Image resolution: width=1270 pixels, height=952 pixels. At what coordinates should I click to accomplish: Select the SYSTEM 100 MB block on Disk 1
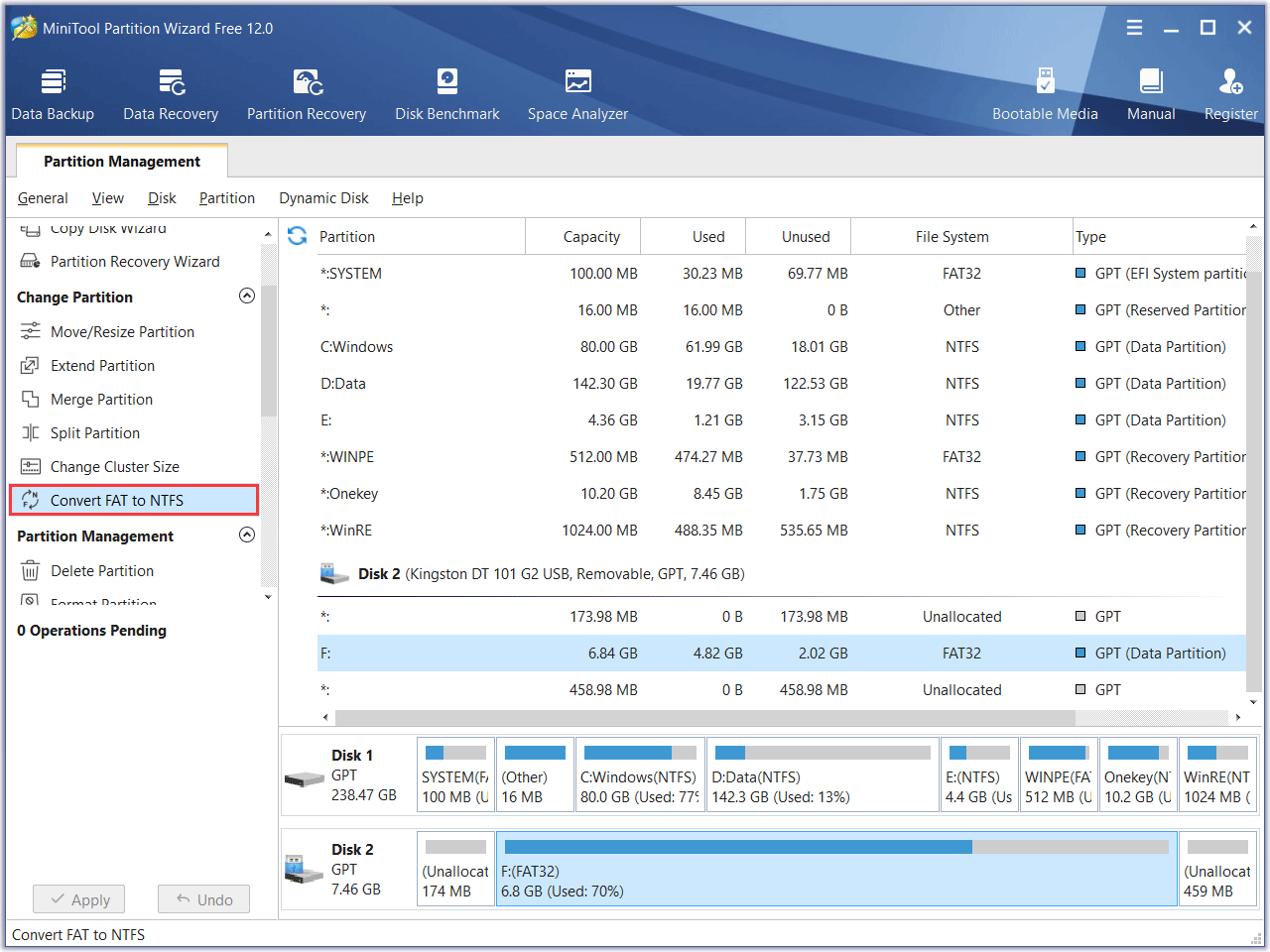pos(455,774)
